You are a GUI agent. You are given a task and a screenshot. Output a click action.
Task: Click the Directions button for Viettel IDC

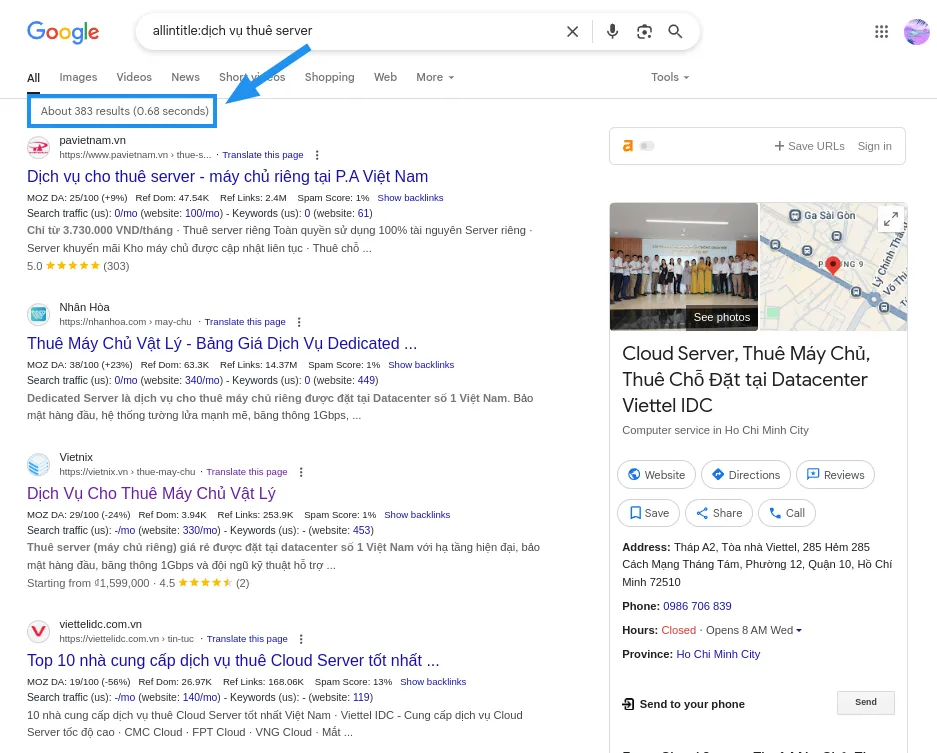pos(745,475)
